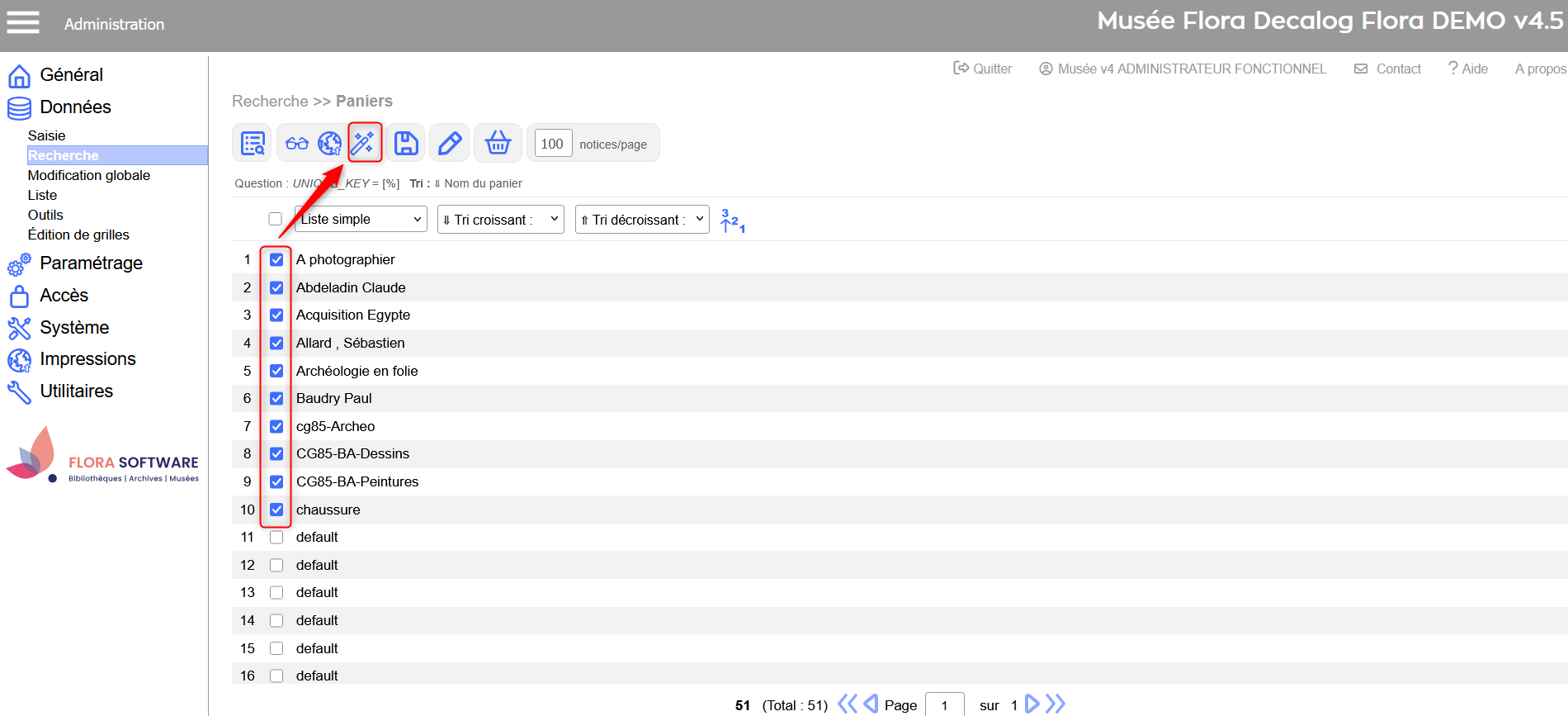Open the 'Aide' help link
The width and height of the screenshot is (1568, 716).
(1468, 69)
